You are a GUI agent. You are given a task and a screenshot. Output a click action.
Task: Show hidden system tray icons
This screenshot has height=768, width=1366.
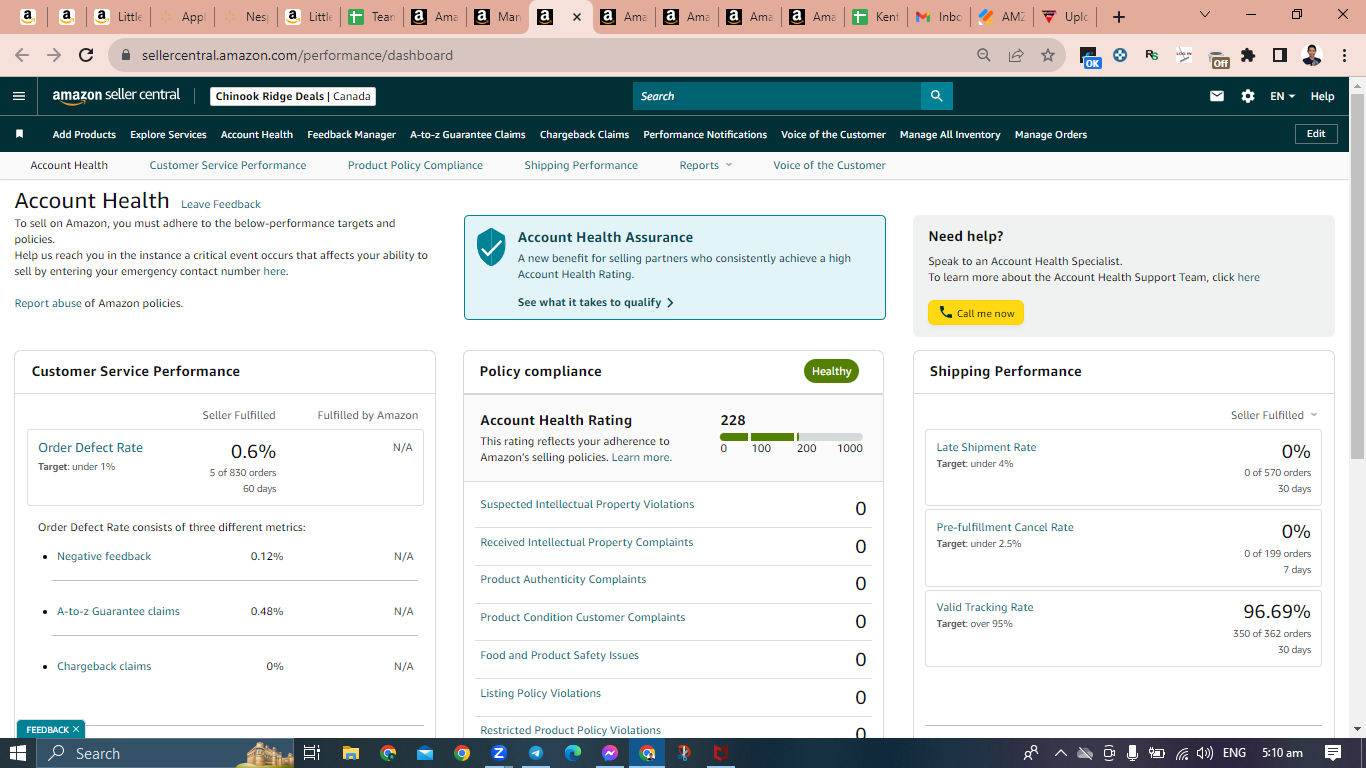(1061, 753)
